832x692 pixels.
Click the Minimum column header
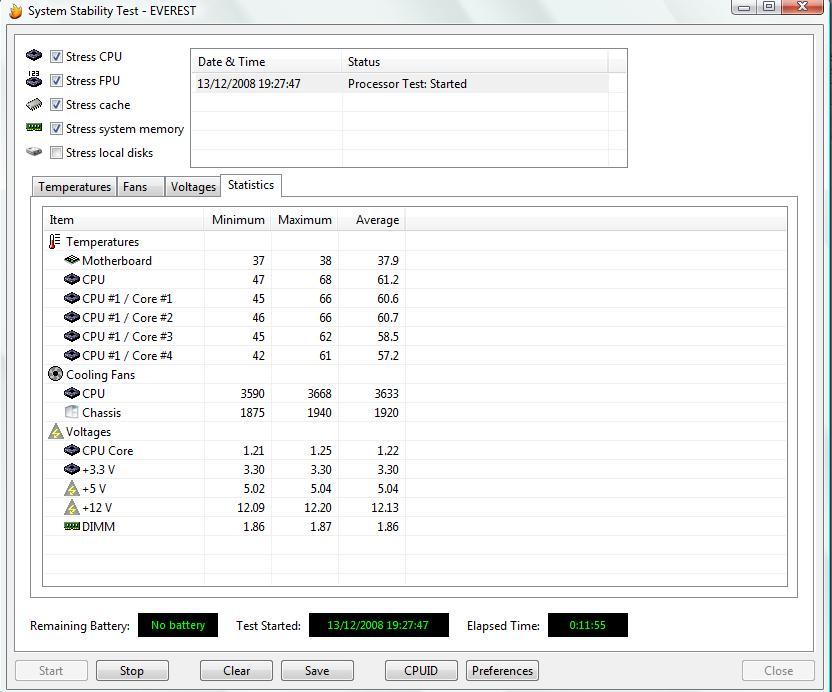tap(238, 220)
